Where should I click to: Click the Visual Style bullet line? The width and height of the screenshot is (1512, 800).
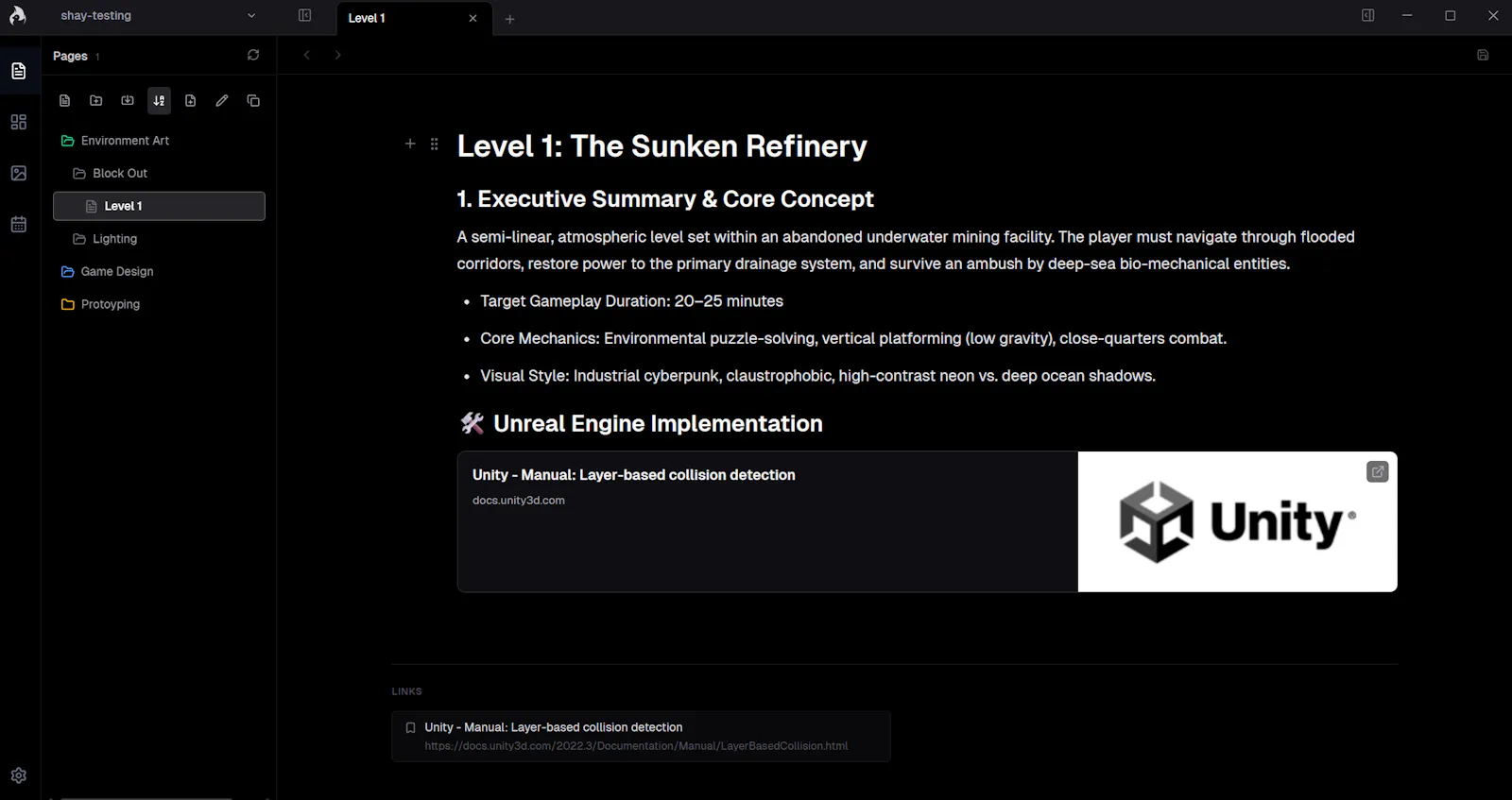[817, 376]
